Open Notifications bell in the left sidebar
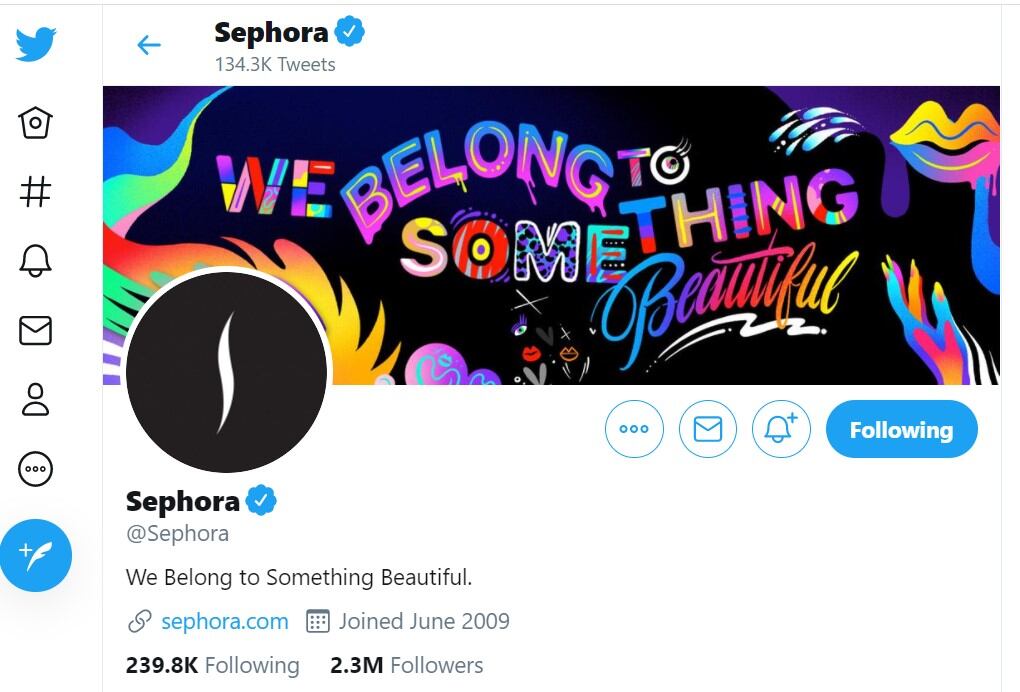The width and height of the screenshot is (1020, 692). coord(36,260)
